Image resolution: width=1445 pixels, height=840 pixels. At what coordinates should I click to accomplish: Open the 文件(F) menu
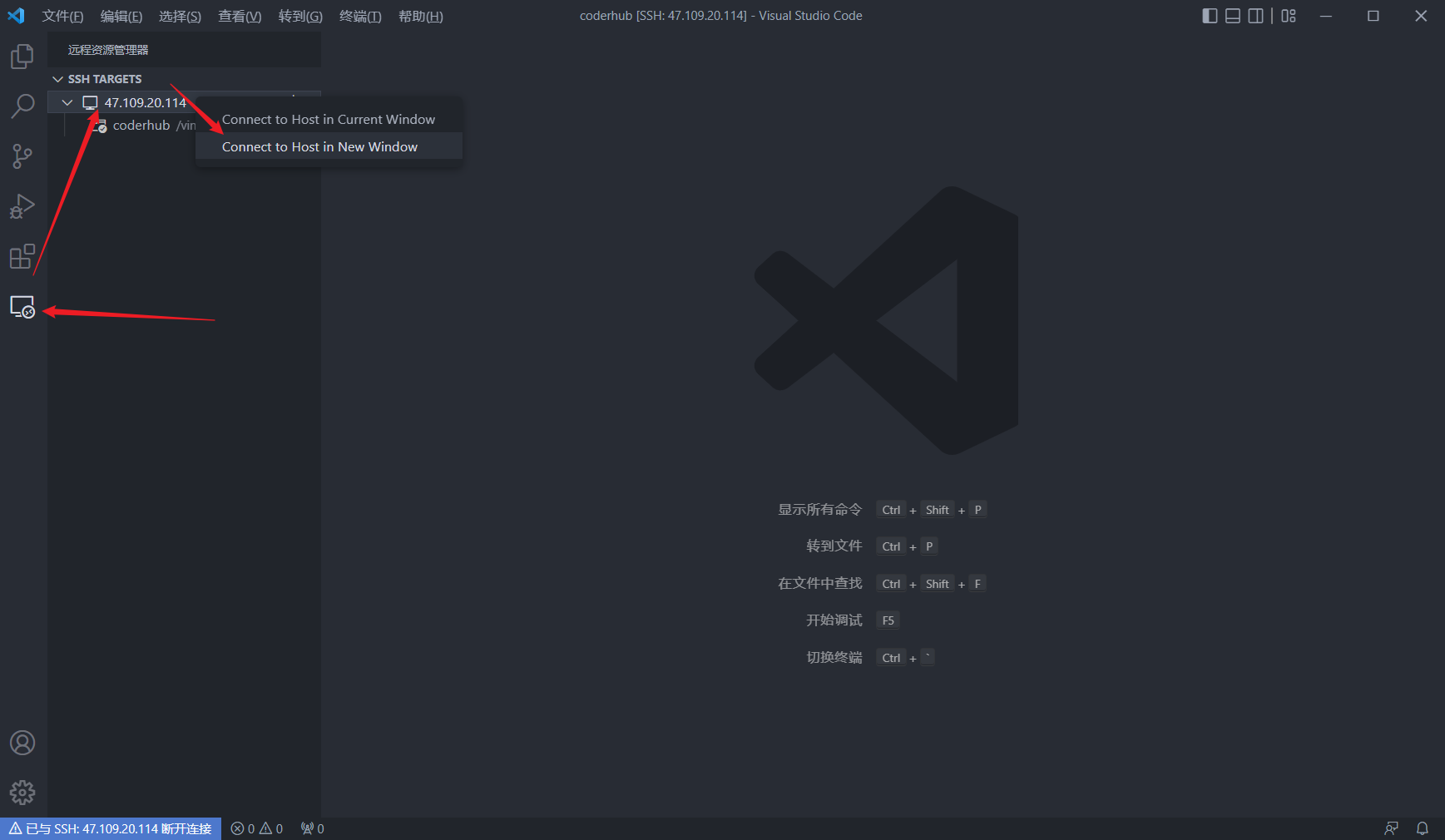63,16
